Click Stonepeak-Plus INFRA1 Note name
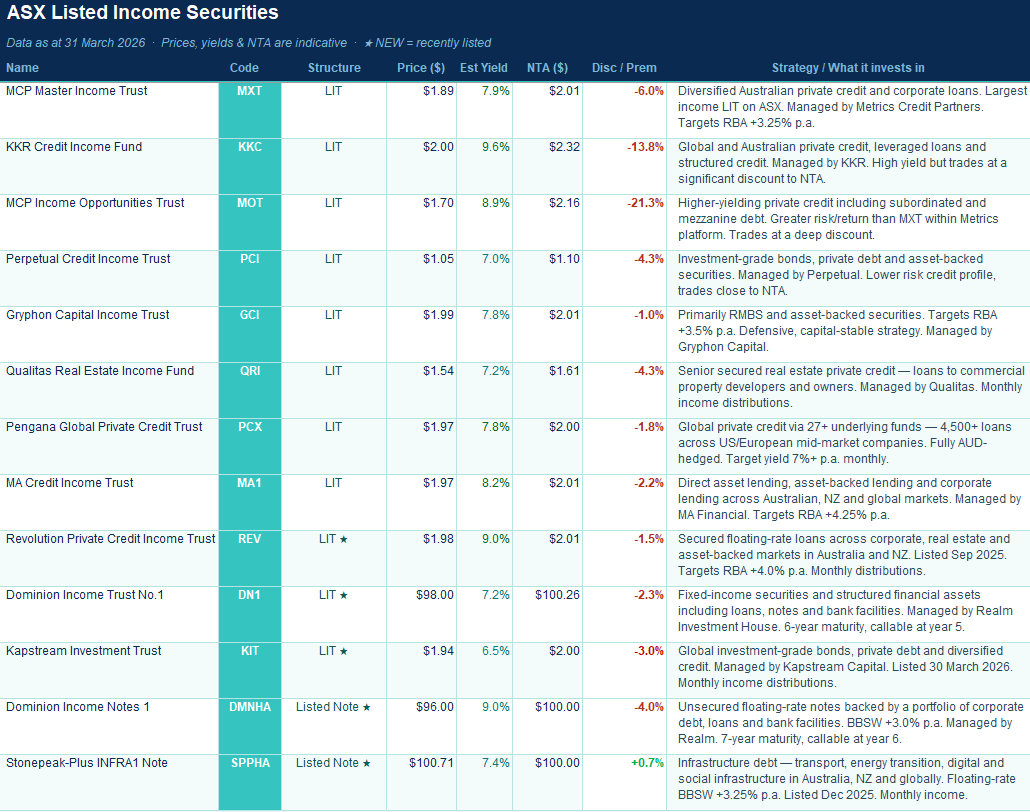Viewport: 1030px width, 812px height. (87, 763)
